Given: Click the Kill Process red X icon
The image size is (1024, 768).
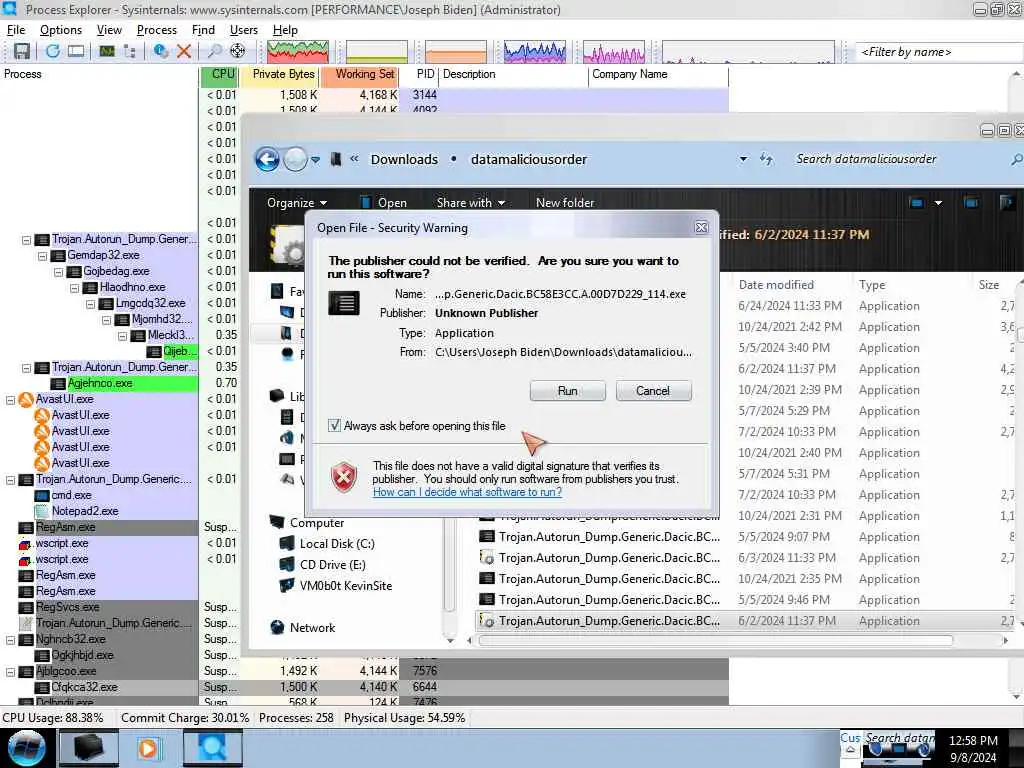Looking at the screenshot, I should [184, 51].
